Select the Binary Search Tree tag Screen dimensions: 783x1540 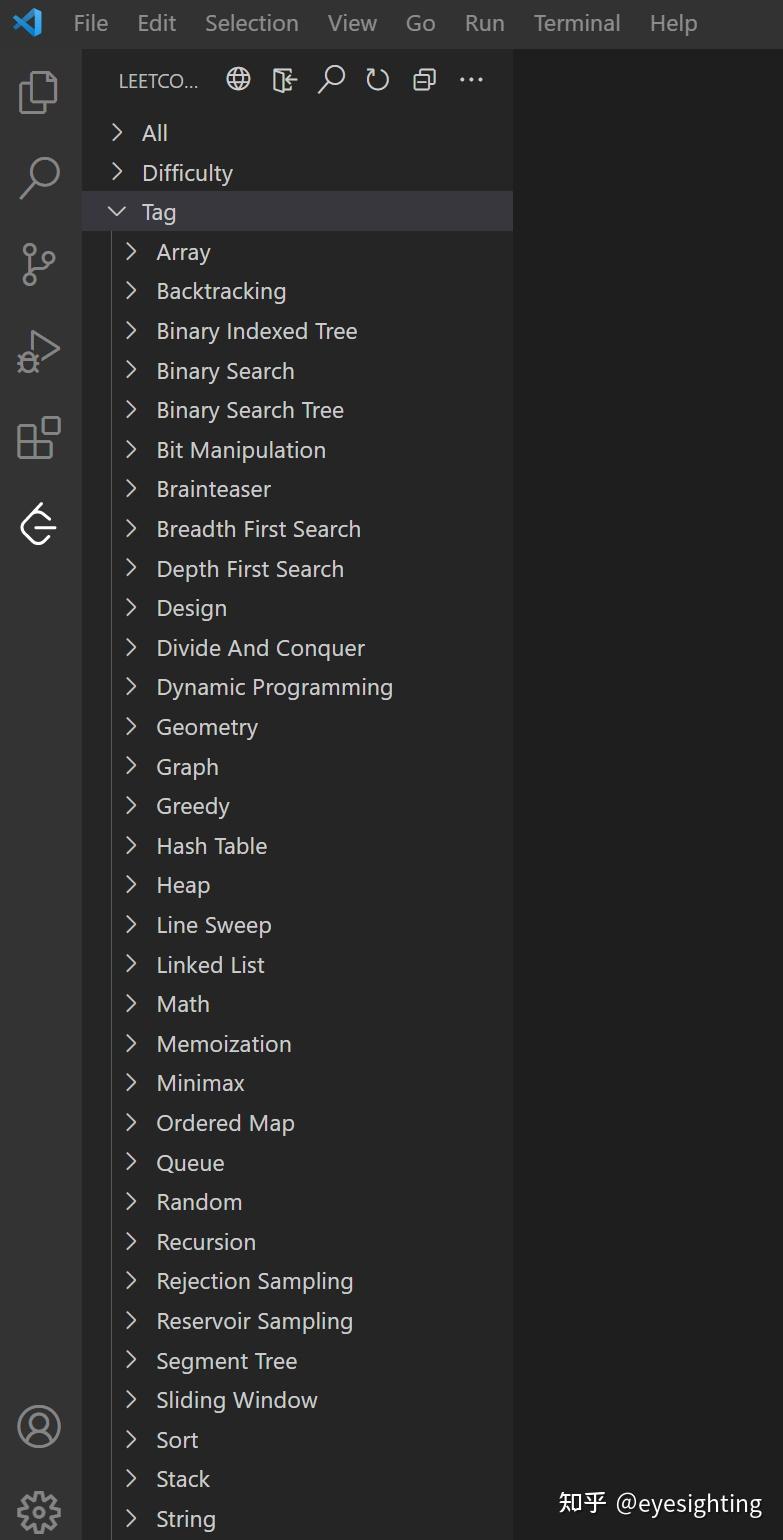pos(250,410)
